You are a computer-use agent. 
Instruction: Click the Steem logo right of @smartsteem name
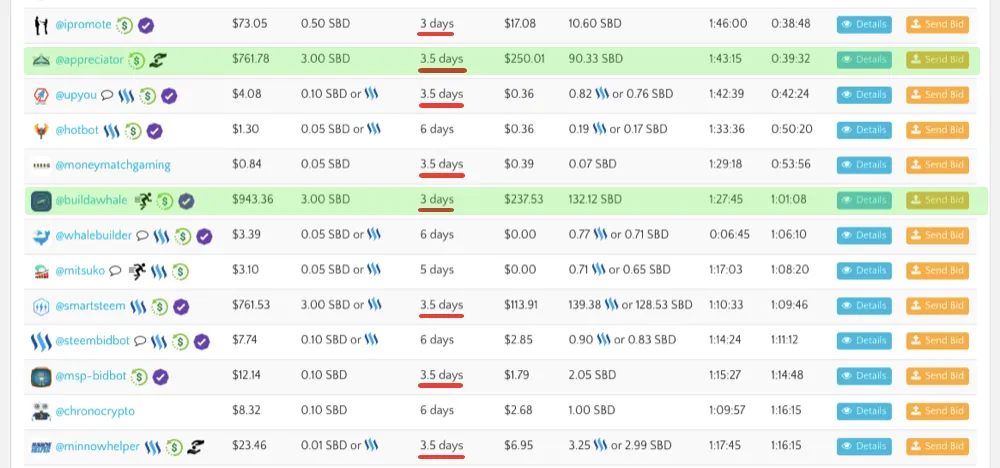pos(138,307)
